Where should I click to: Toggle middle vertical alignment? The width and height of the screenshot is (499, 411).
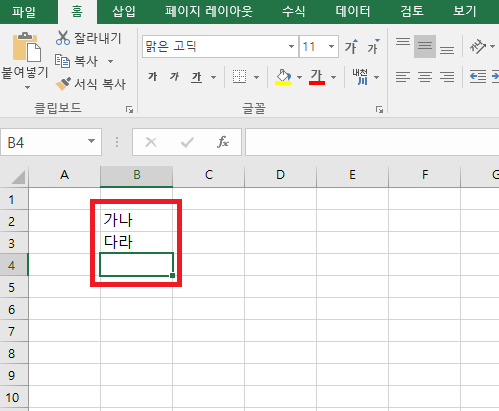425,46
